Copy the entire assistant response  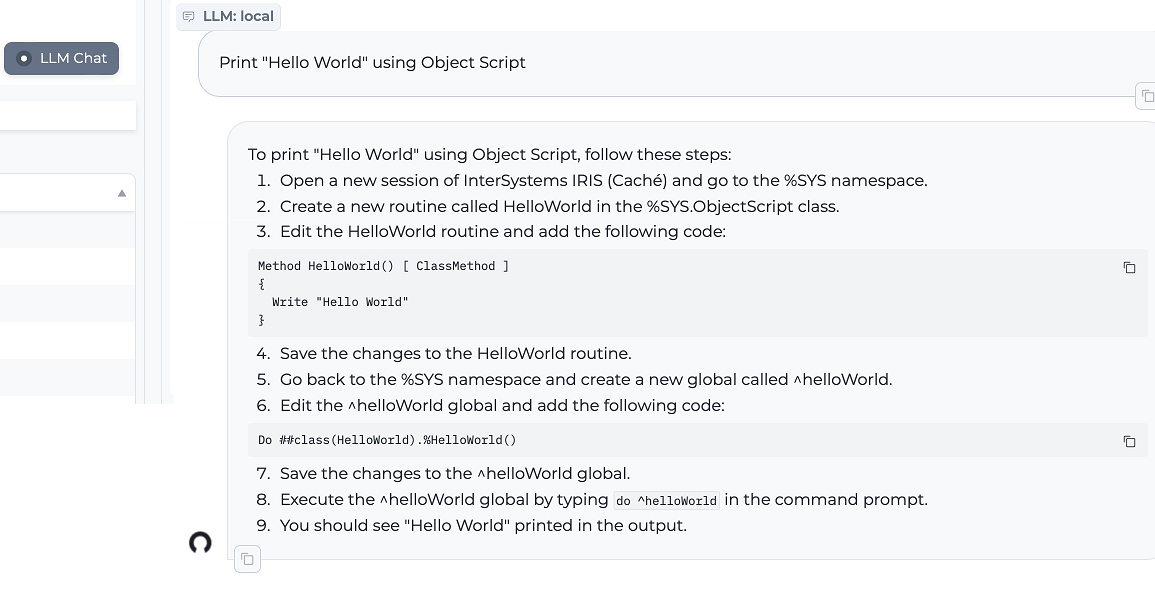[x=247, y=559]
